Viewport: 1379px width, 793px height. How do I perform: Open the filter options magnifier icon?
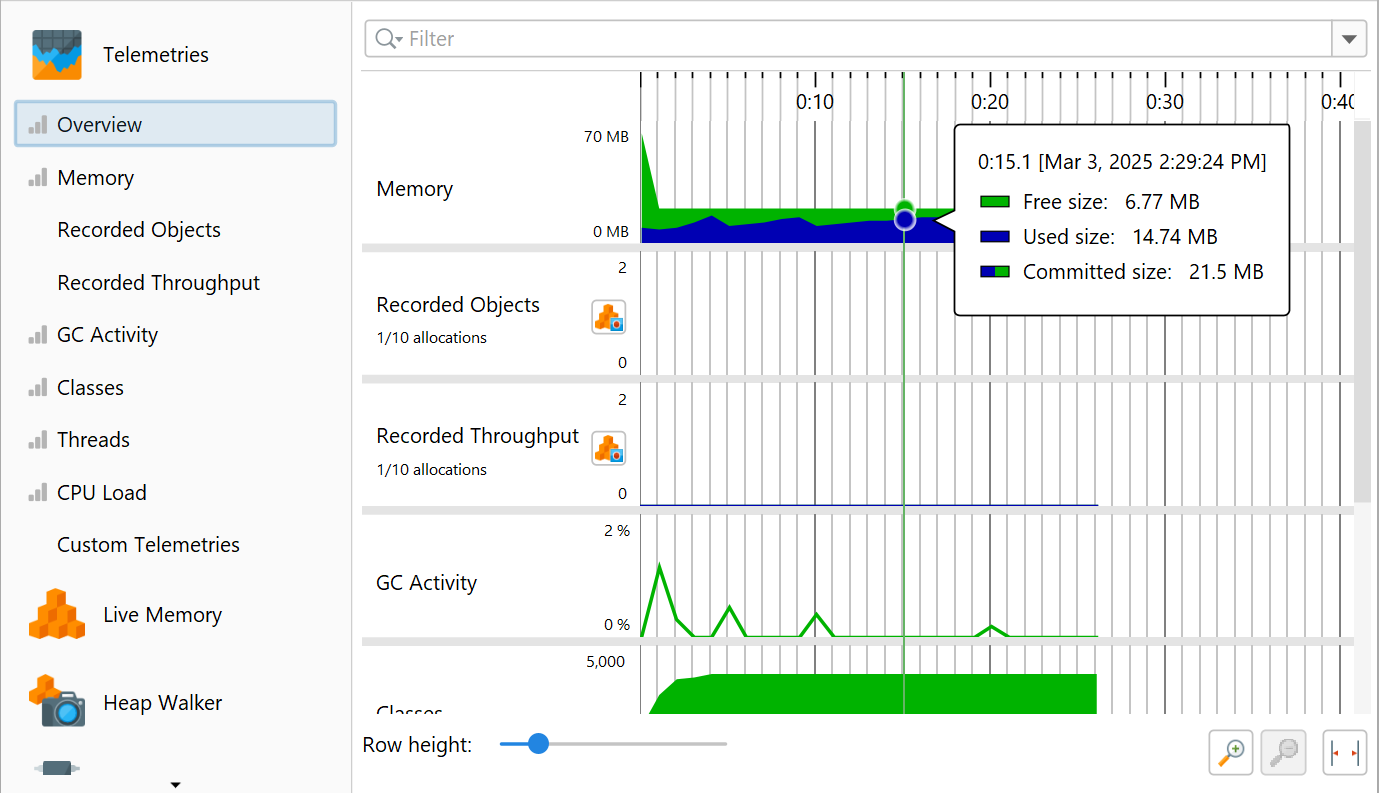[x=387, y=39]
